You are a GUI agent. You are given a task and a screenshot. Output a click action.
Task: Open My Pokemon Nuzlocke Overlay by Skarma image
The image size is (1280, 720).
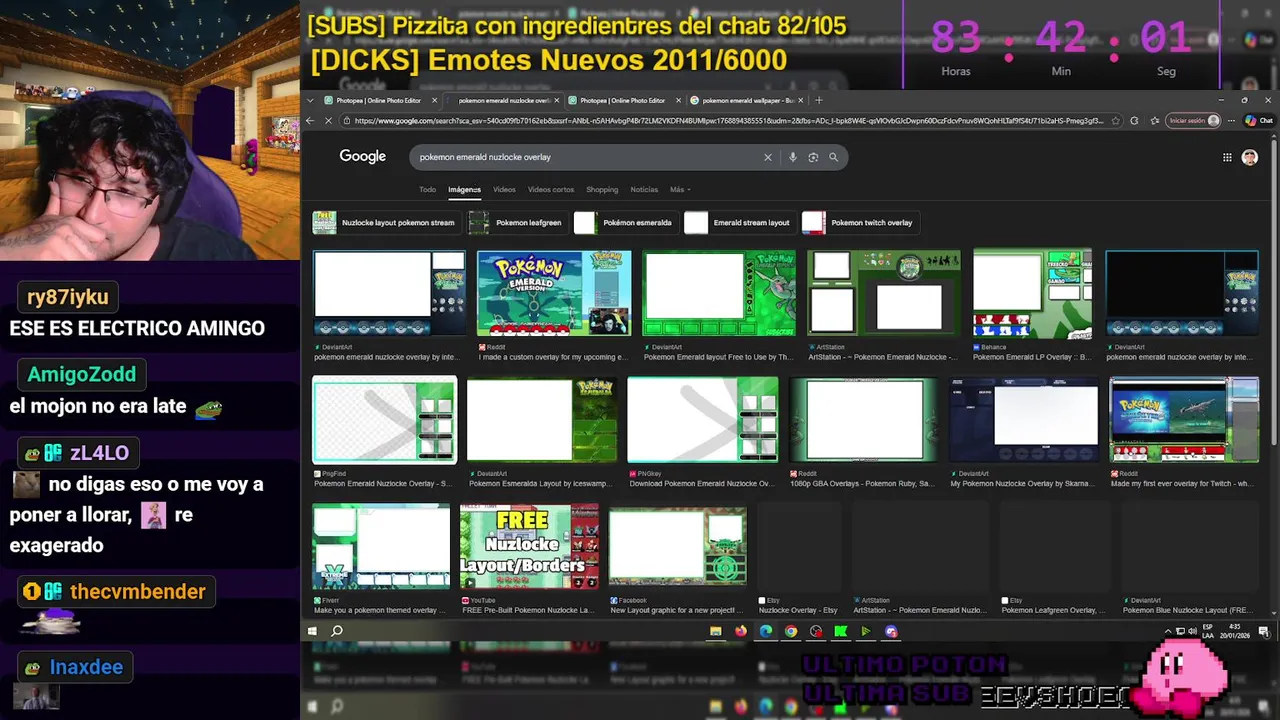pyautogui.click(x=1023, y=420)
